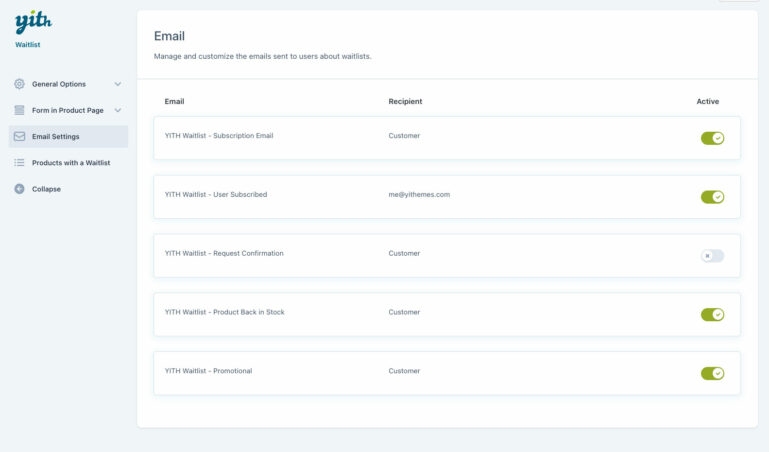Click Customer recipient in Back in Stock row
769x452 pixels.
click(404, 312)
